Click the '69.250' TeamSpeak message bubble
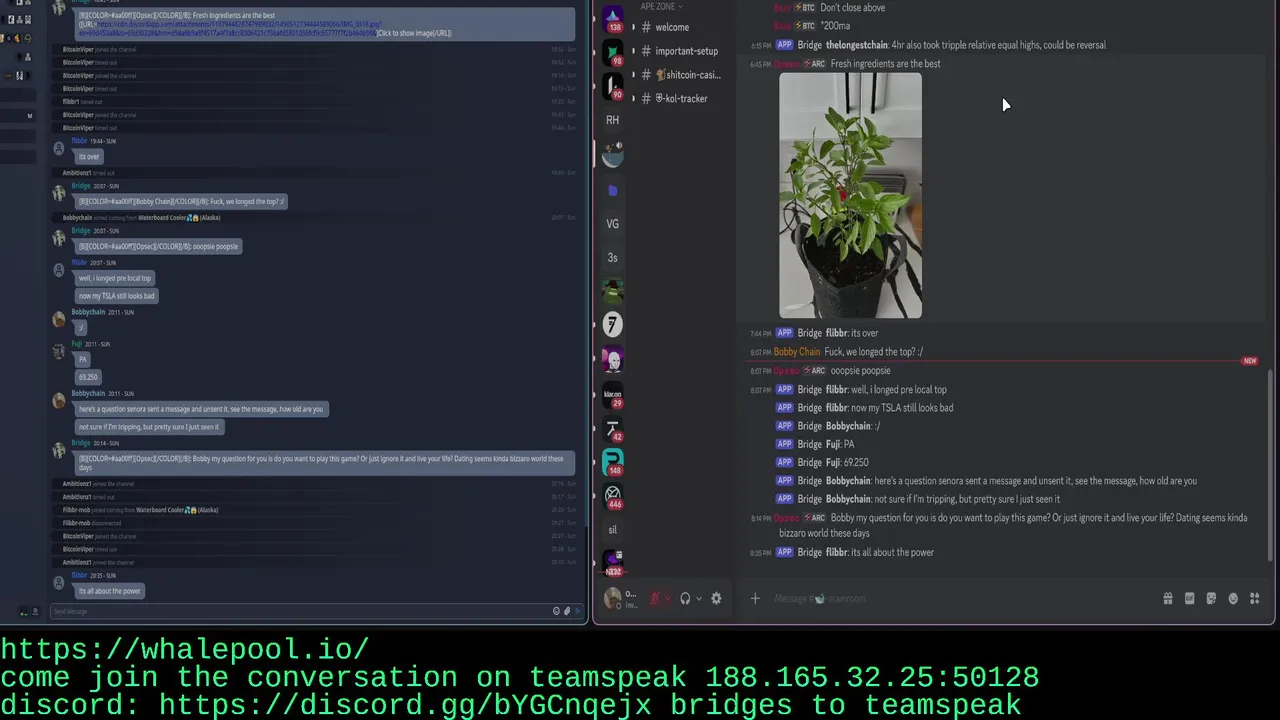The width and height of the screenshot is (1280, 720). pyautogui.click(x=88, y=377)
